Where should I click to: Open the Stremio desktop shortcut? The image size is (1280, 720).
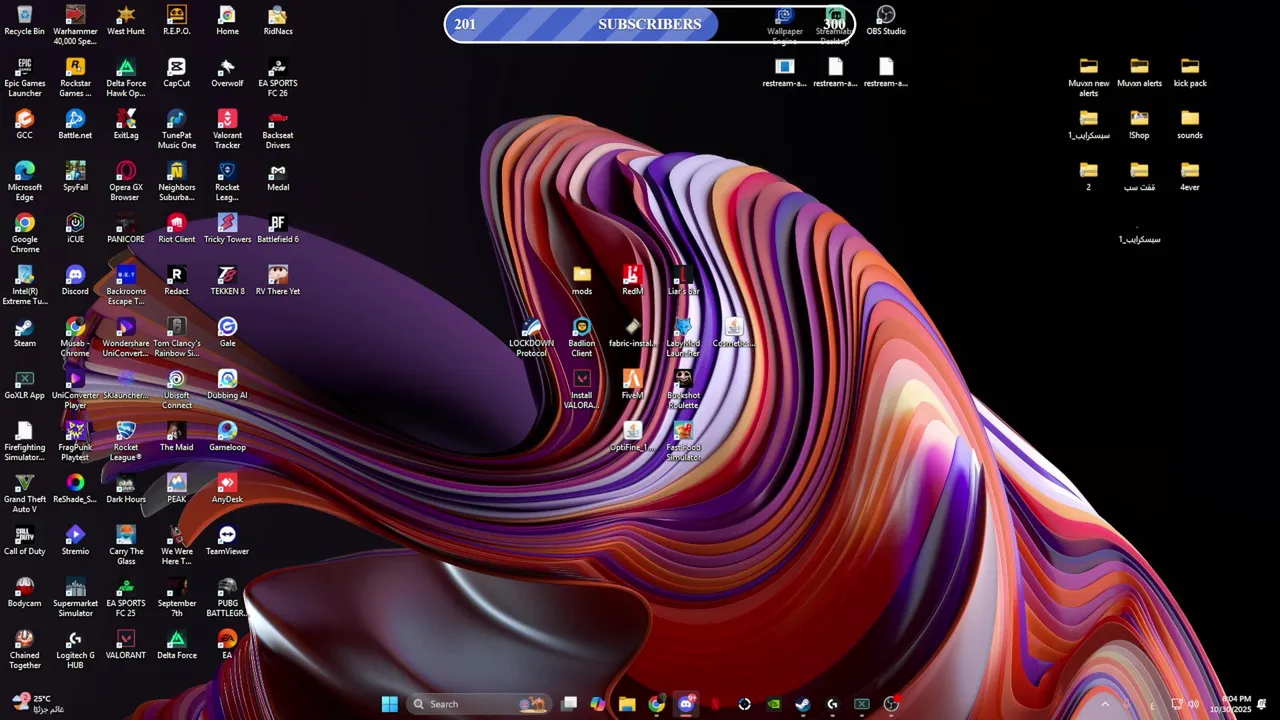point(75,540)
